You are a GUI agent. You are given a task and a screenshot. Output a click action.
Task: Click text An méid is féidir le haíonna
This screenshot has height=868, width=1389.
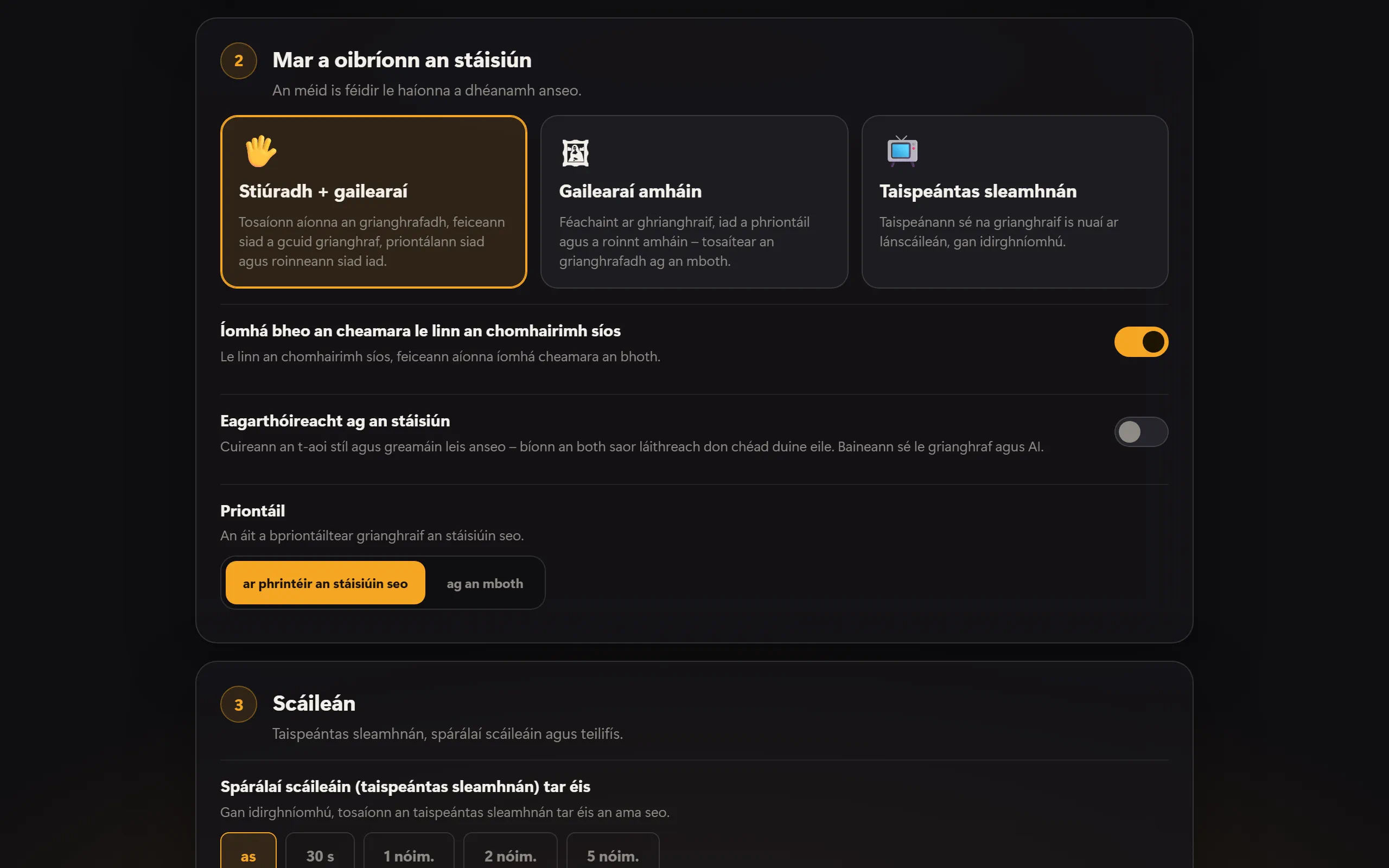tap(427, 90)
